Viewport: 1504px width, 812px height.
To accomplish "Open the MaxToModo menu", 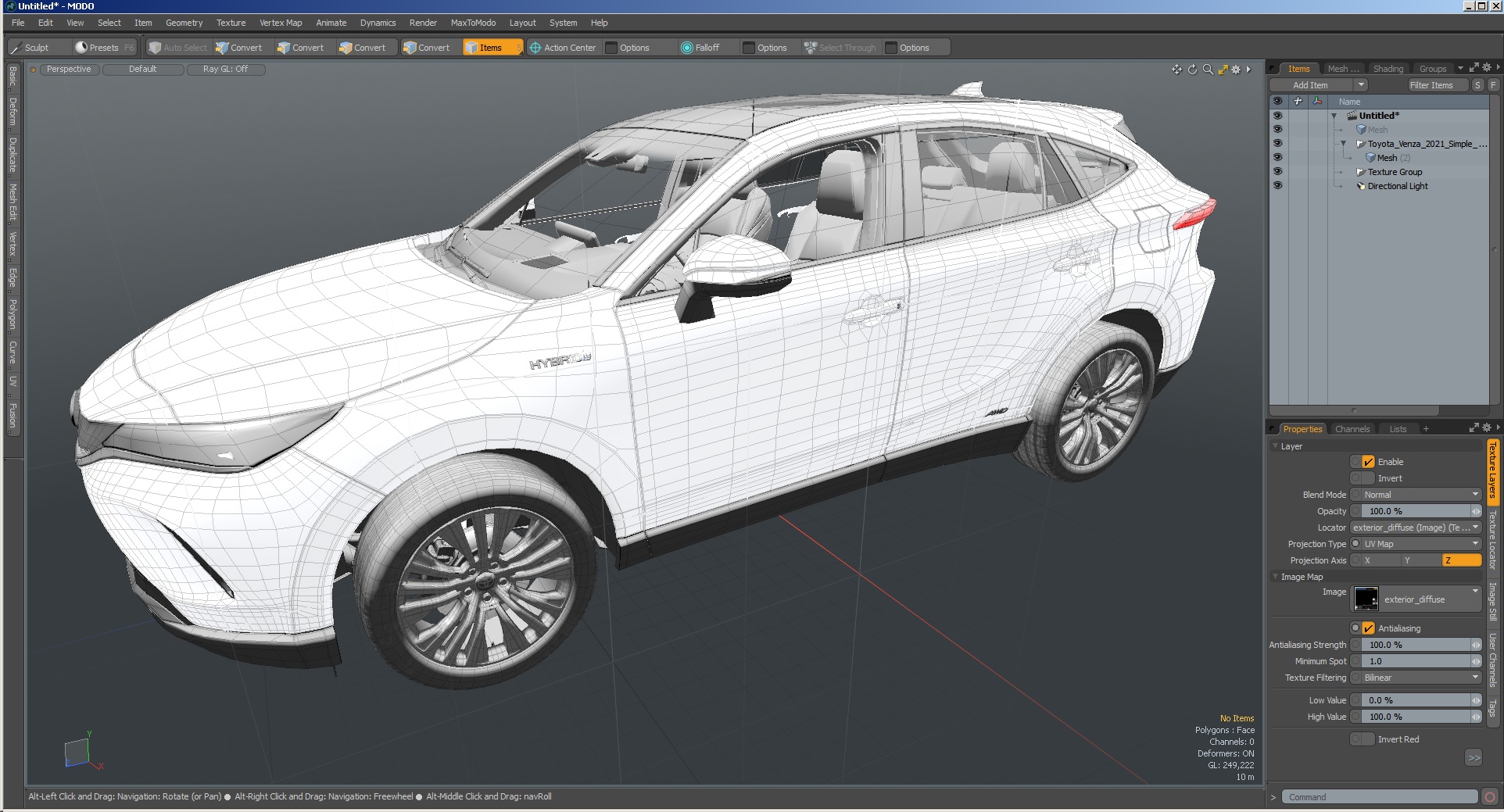I will click(473, 23).
